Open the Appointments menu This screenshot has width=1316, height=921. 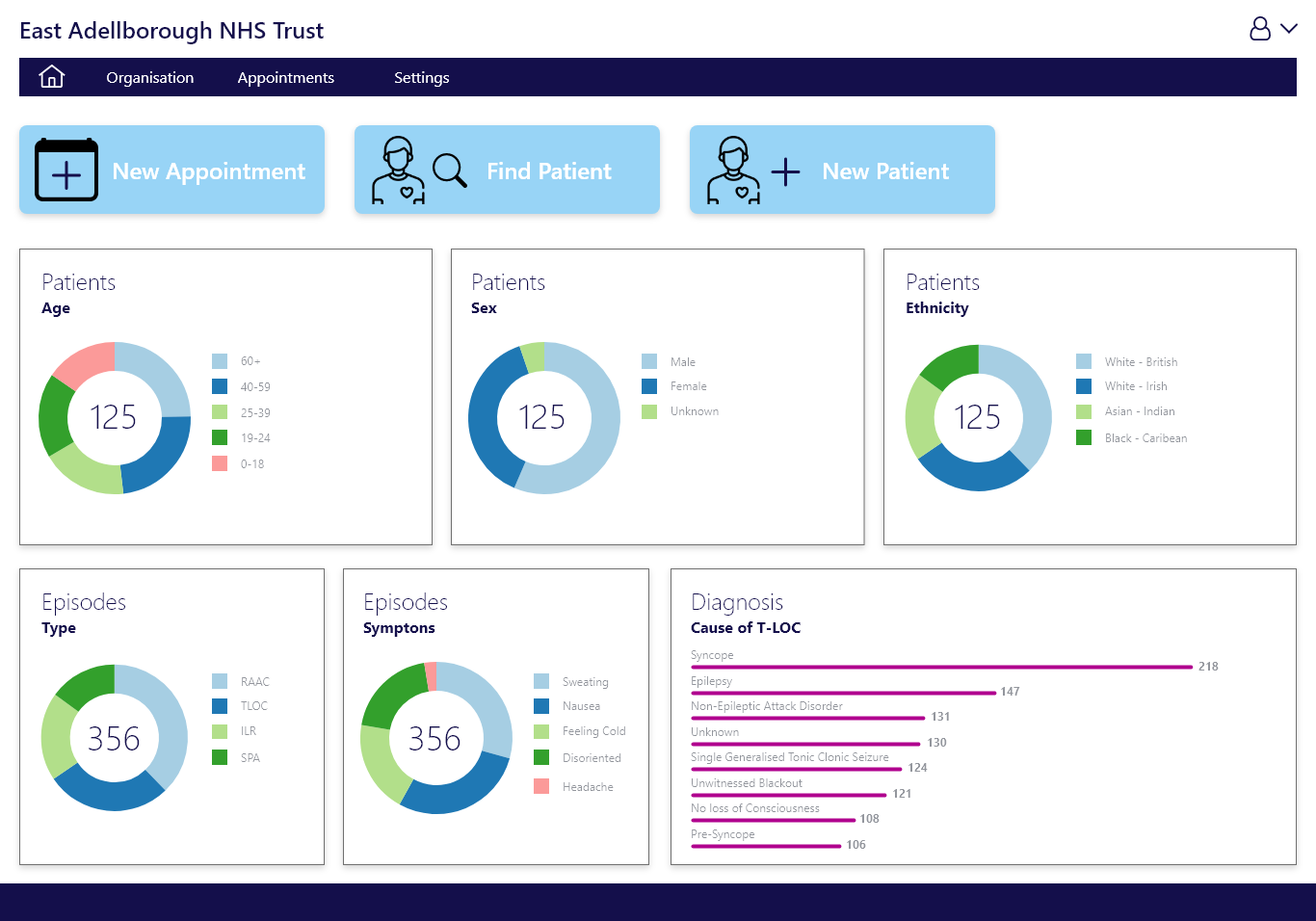(x=286, y=78)
